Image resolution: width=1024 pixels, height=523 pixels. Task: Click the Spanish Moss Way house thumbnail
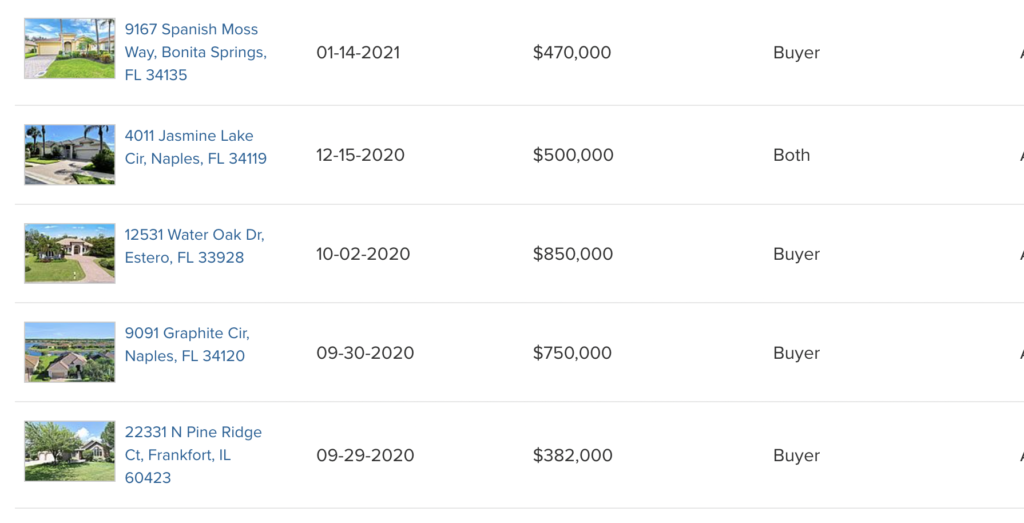point(69,48)
